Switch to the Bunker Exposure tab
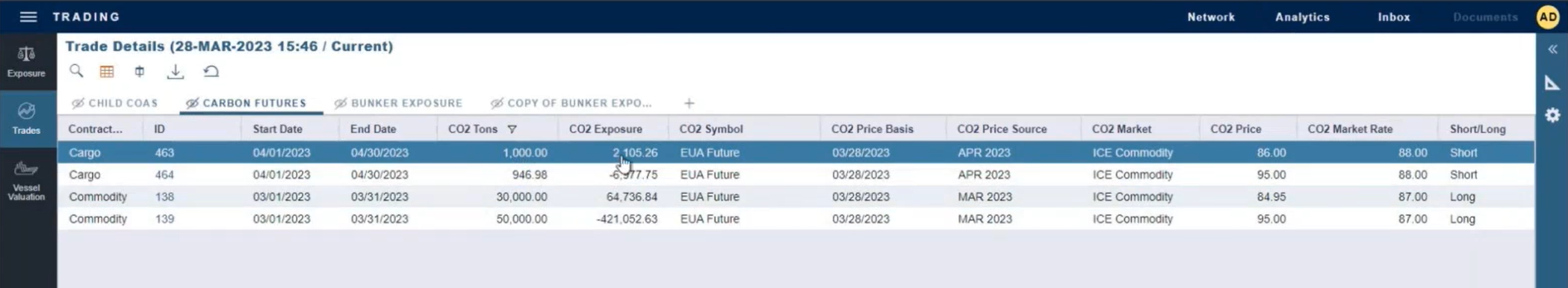 (398, 103)
